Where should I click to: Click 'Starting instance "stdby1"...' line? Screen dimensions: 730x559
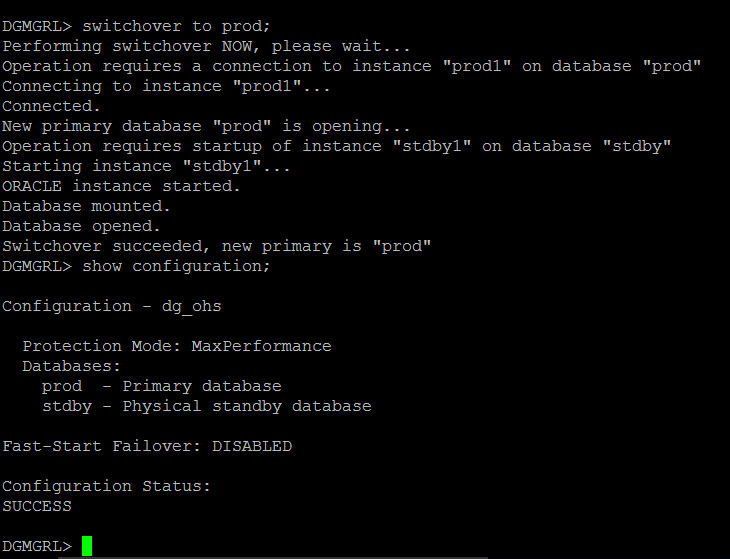click(146, 166)
